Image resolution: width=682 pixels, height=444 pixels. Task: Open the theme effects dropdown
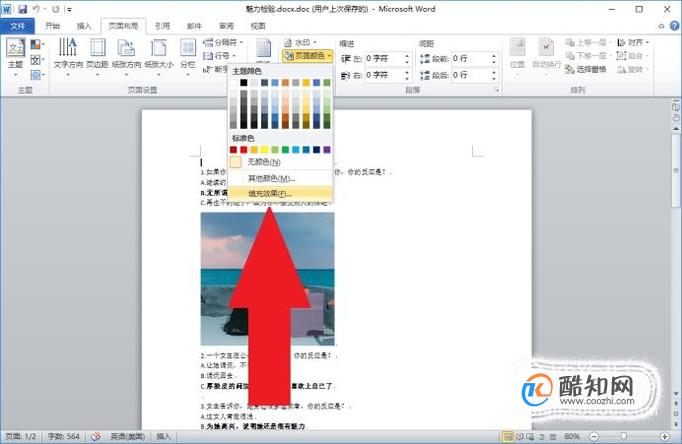(x=37, y=75)
